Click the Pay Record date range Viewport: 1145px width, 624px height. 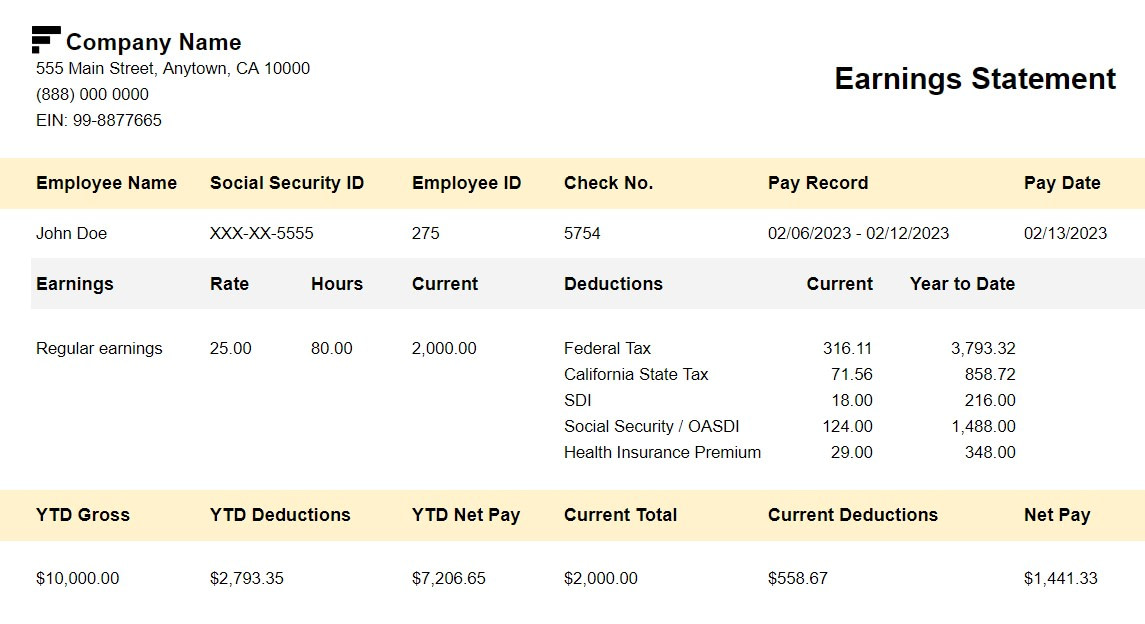point(858,233)
